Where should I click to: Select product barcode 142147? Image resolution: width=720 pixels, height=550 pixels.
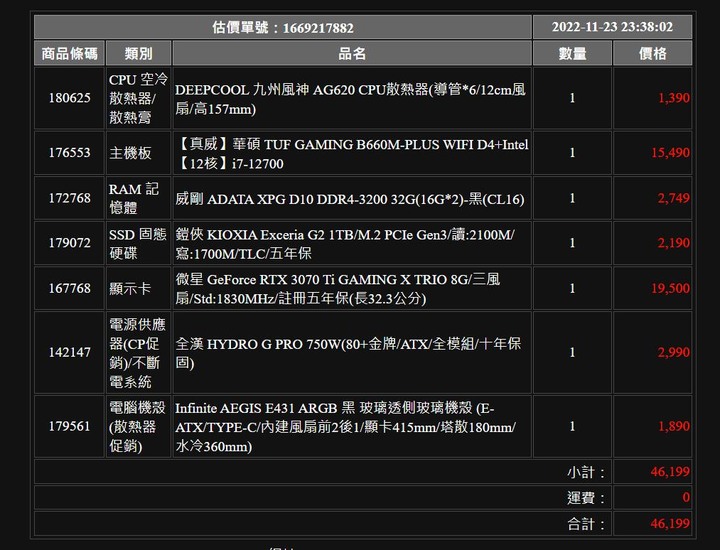[69, 352]
